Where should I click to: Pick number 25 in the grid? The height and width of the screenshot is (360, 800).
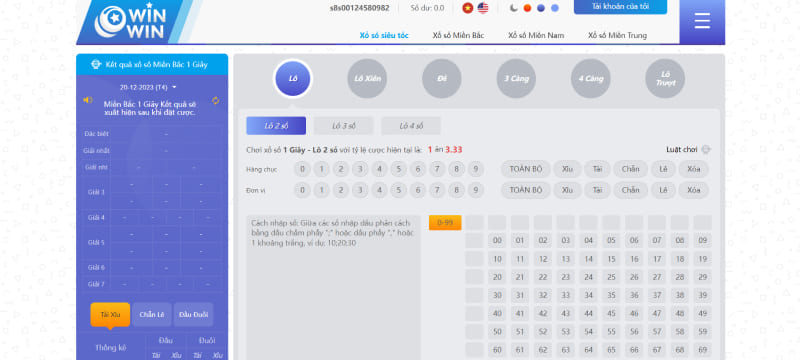(x=611, y=277)
